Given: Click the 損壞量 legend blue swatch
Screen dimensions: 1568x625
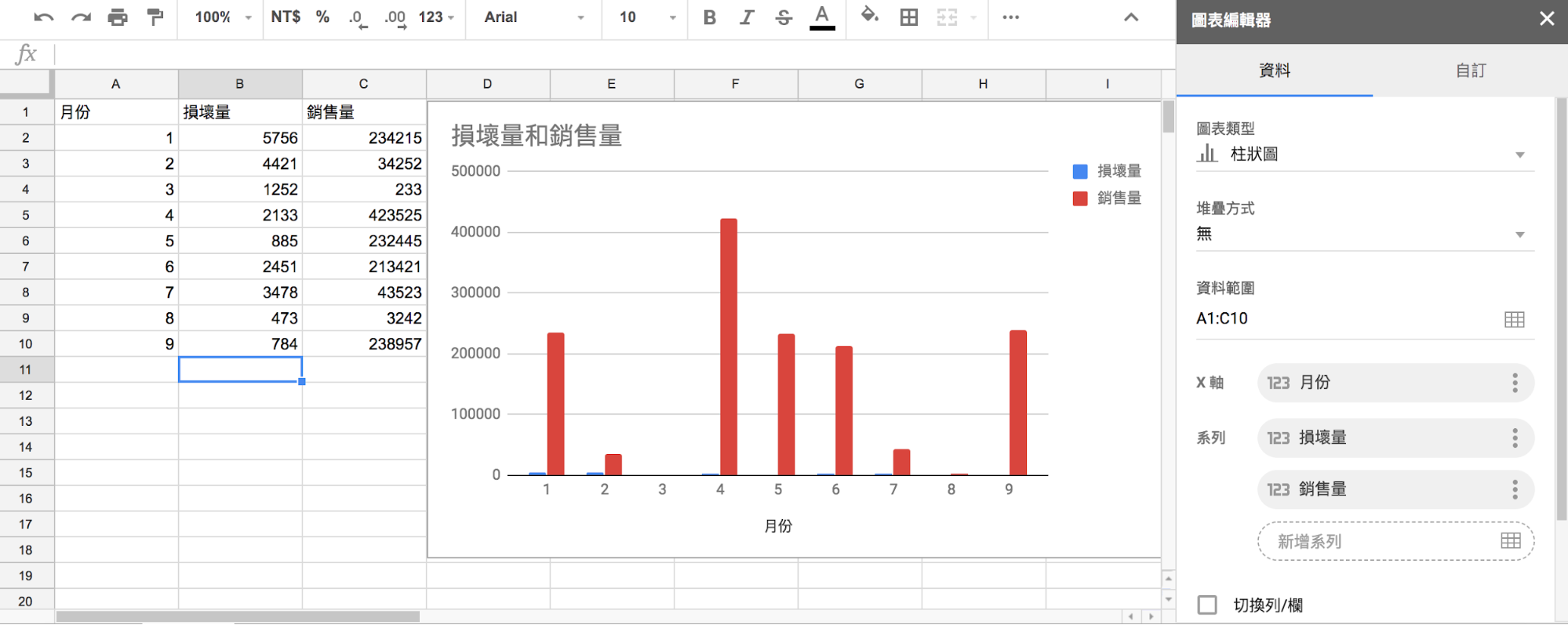Looking at the screenshot, I should pyautogui.click(x=1080, y=172).
